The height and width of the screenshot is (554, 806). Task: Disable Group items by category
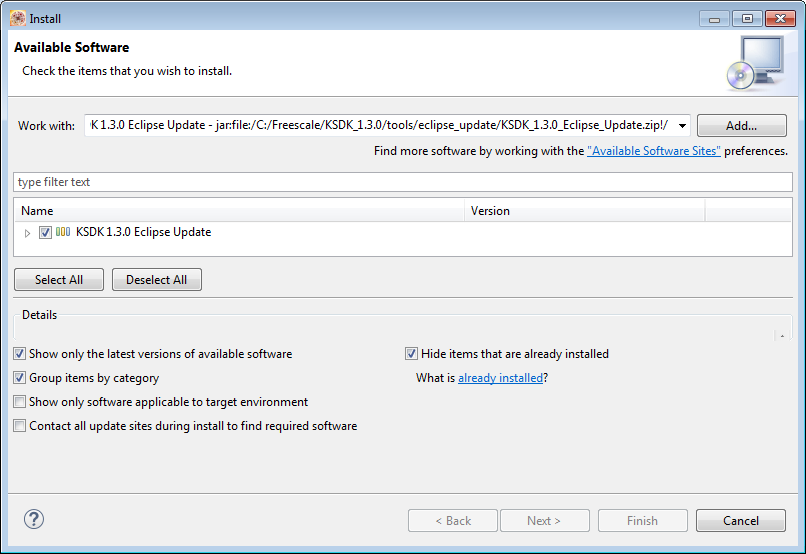tap(20, 378)
